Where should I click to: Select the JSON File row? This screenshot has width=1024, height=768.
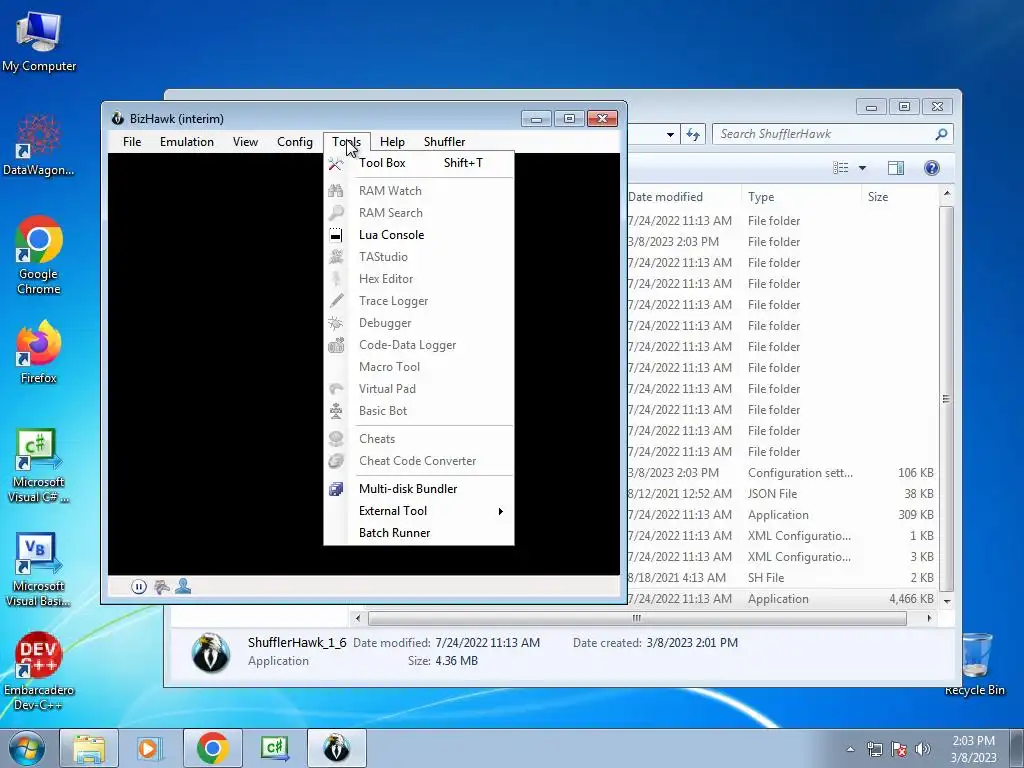coord(780,494)
